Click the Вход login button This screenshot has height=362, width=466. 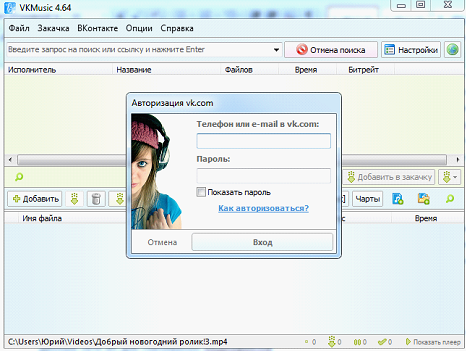coord(262,242)
